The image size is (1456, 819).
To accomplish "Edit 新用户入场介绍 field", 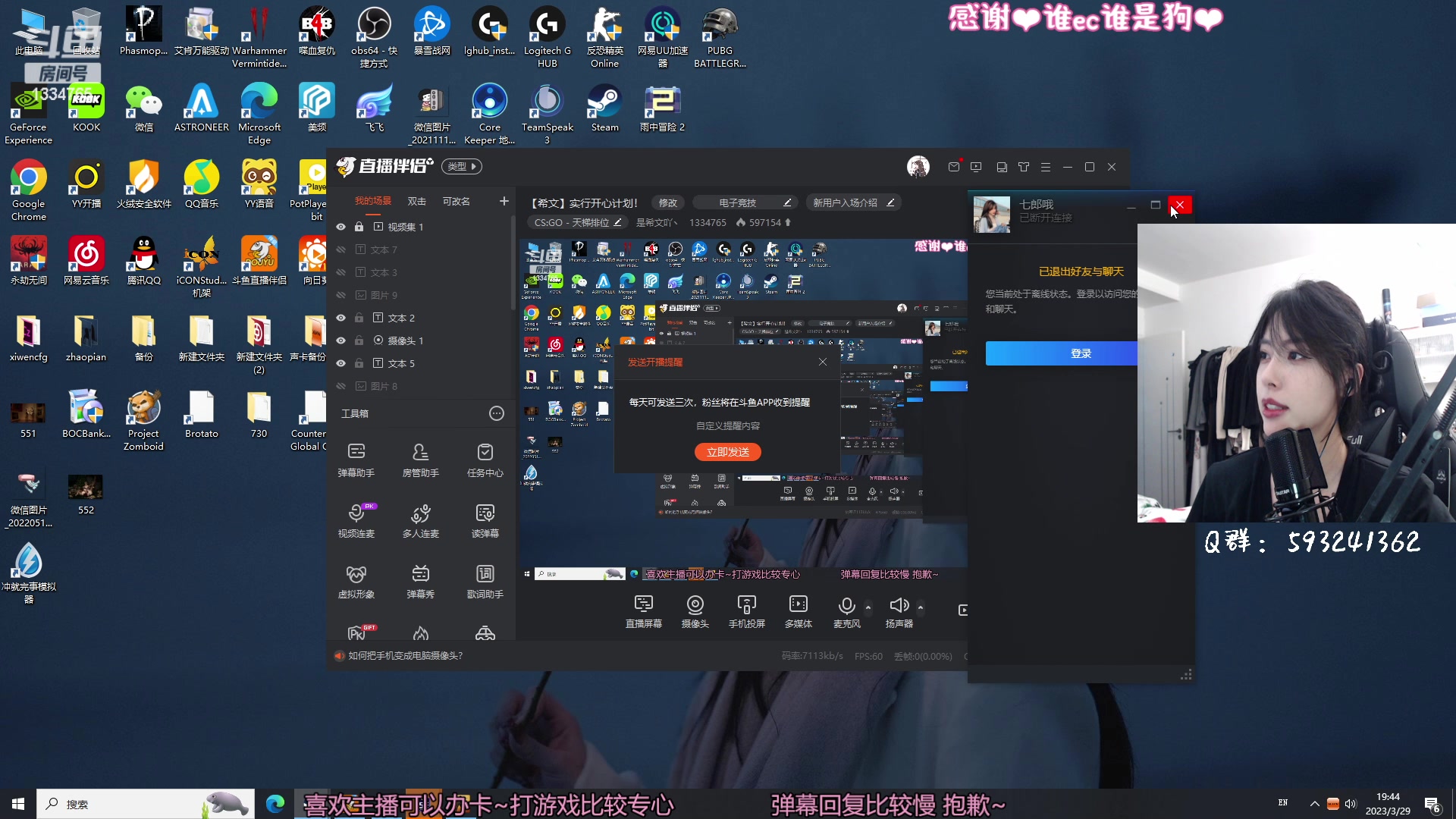I will pos(854,202).
